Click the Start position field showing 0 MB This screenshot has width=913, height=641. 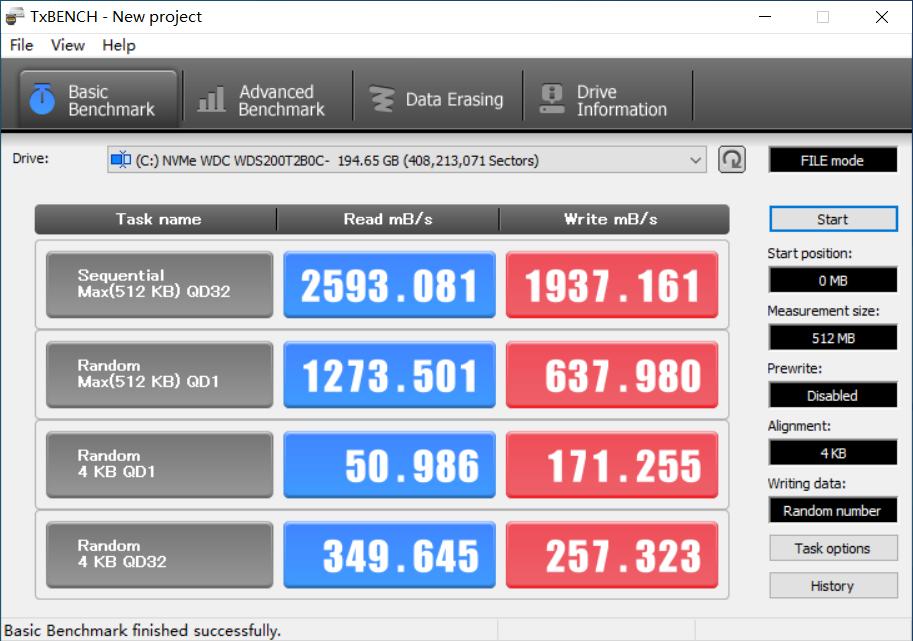[832, 280]
